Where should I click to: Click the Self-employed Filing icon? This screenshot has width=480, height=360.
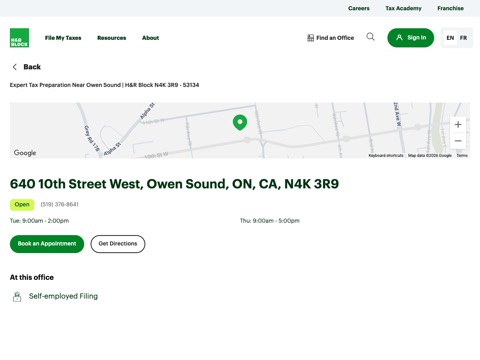pyautogui.click(x=17, y=296)
